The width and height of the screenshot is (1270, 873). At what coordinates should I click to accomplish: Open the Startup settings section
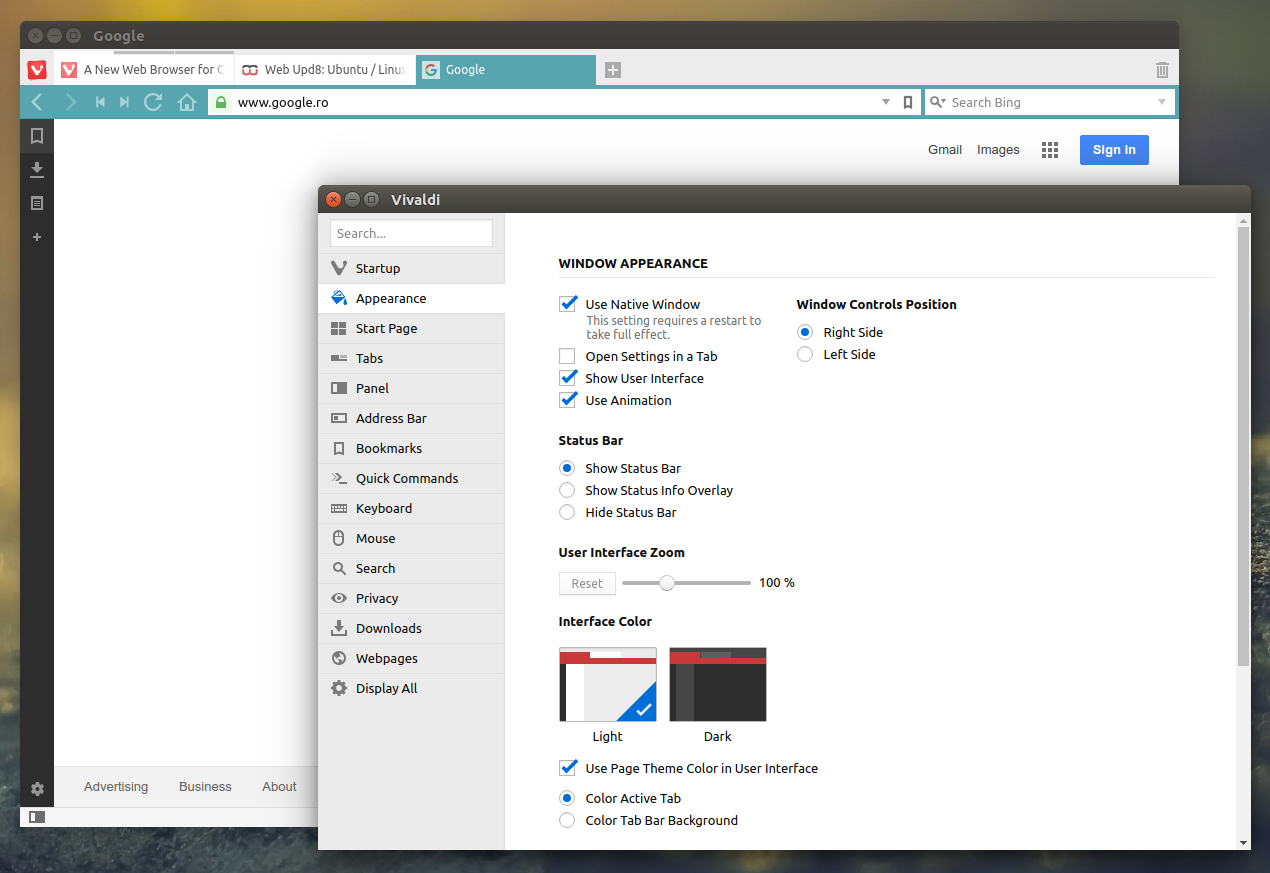pos(411,268)
